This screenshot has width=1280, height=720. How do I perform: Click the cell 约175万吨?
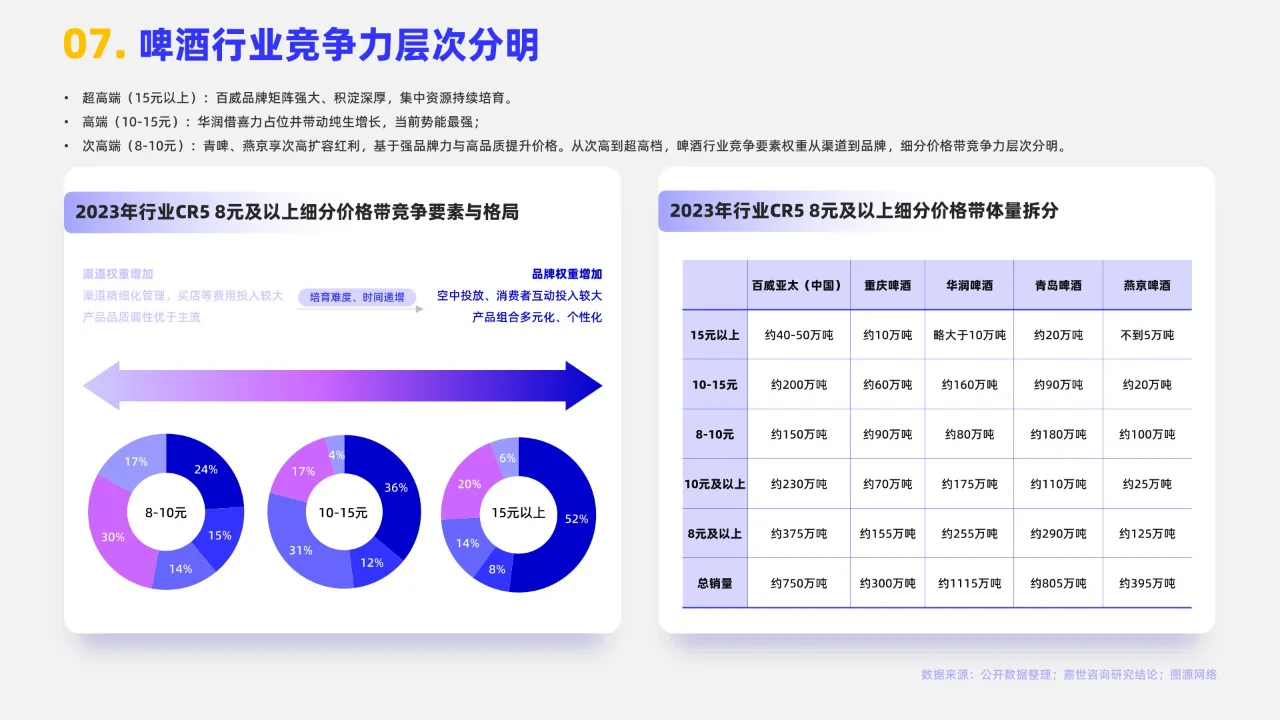[969, 484]
